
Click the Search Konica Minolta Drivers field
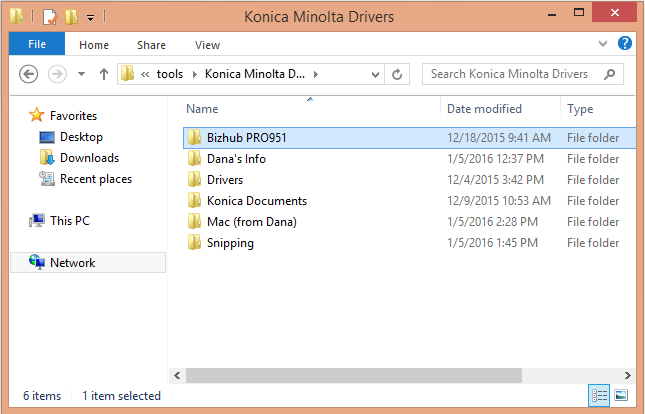522,74
